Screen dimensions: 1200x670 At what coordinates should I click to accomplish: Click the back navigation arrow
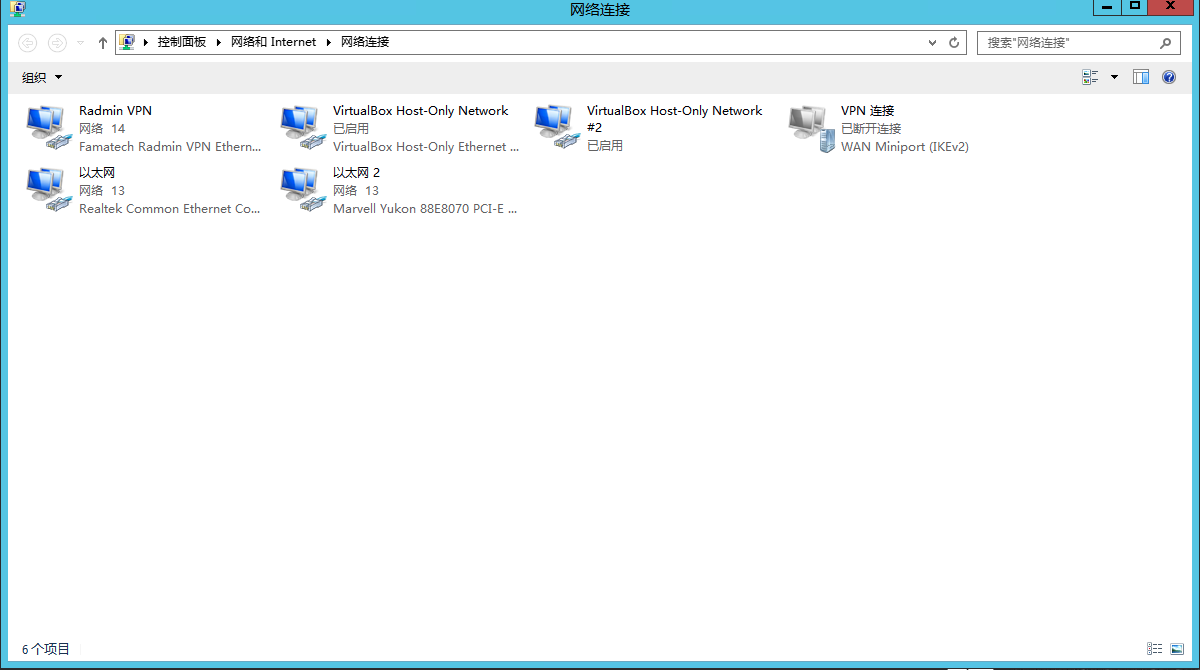click(28, 42)
